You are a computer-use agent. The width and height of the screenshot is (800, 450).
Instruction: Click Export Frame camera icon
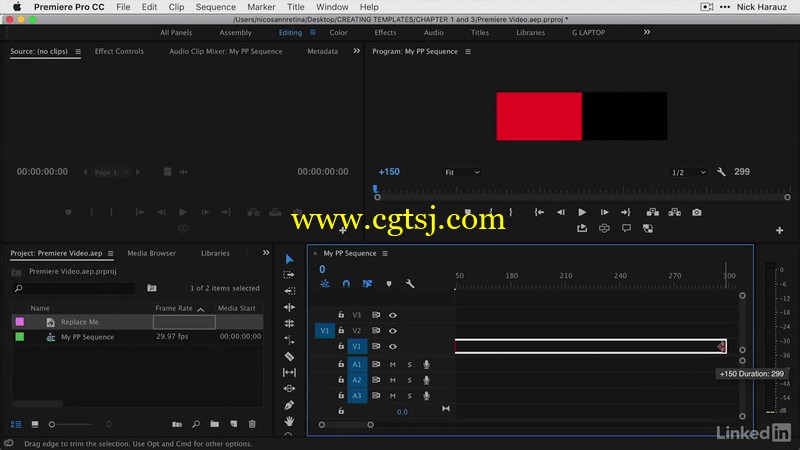point(696,212)
